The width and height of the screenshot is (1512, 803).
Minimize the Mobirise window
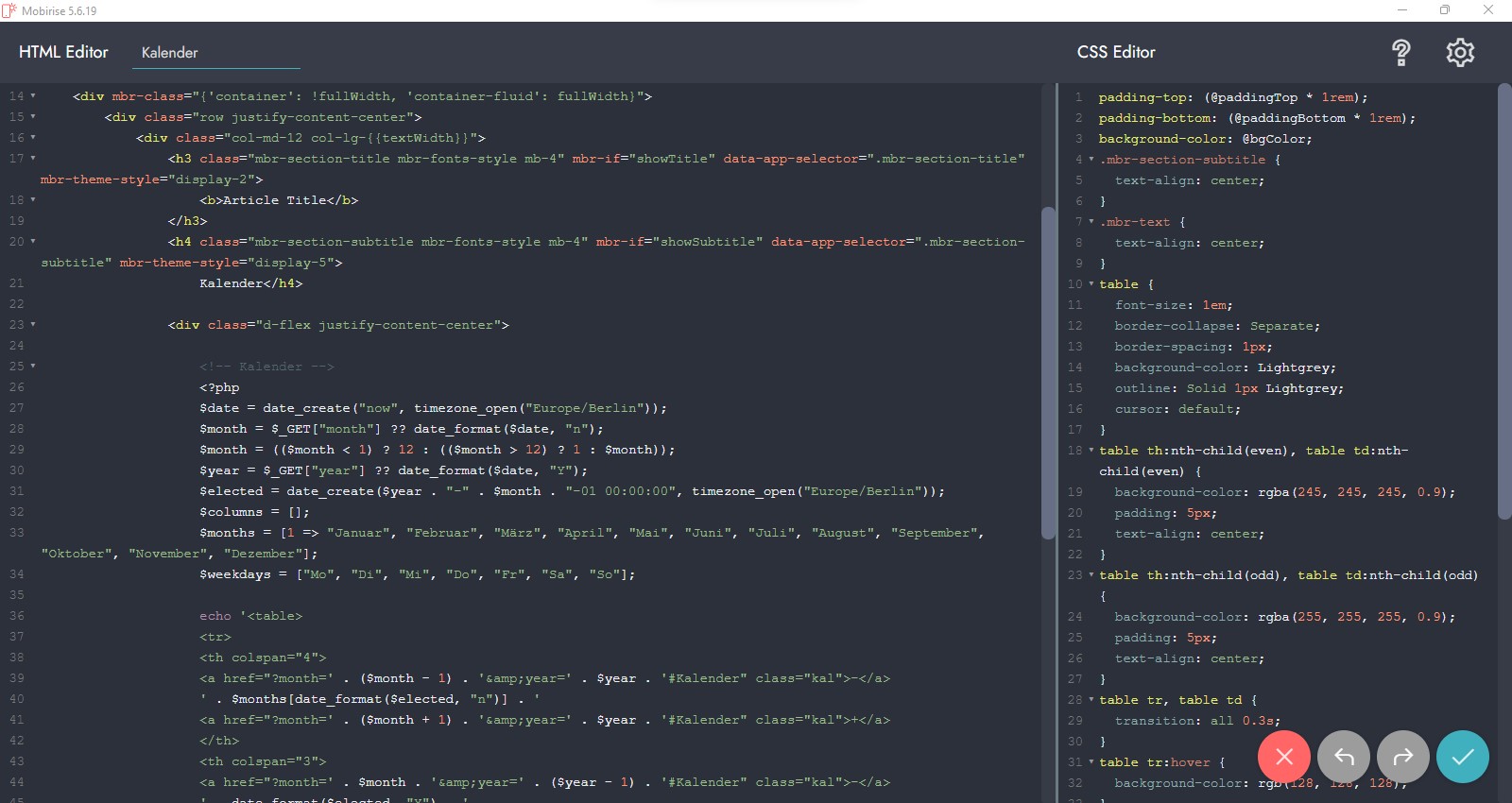pyautogui.click(x=1402, y=10)
